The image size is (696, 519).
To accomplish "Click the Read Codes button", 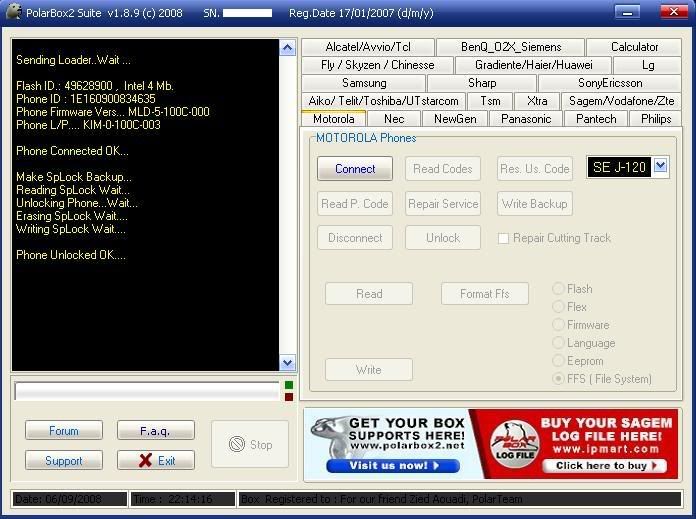I will [x=443, y=169].
